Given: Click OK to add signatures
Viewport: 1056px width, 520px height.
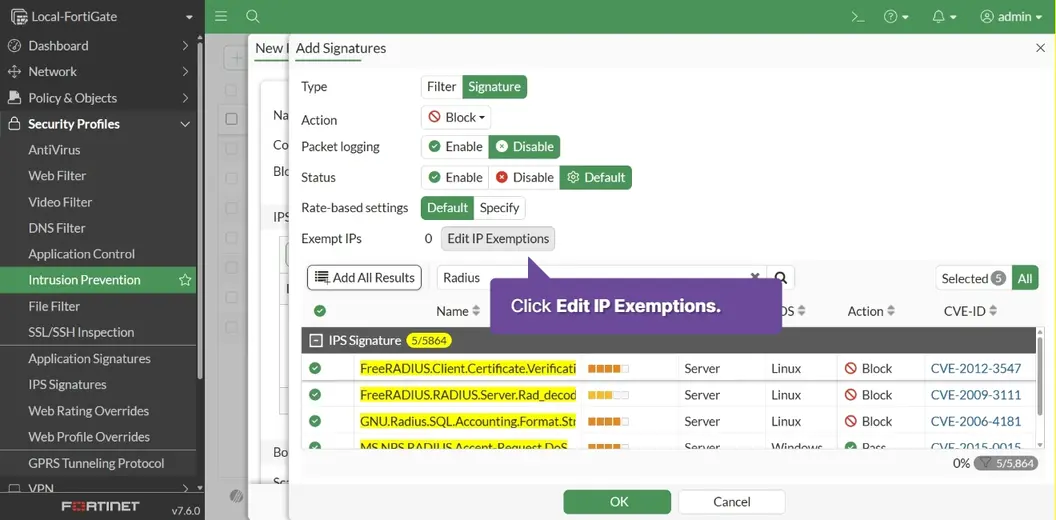Looking at the screenshot, I should tap(617, 502).
